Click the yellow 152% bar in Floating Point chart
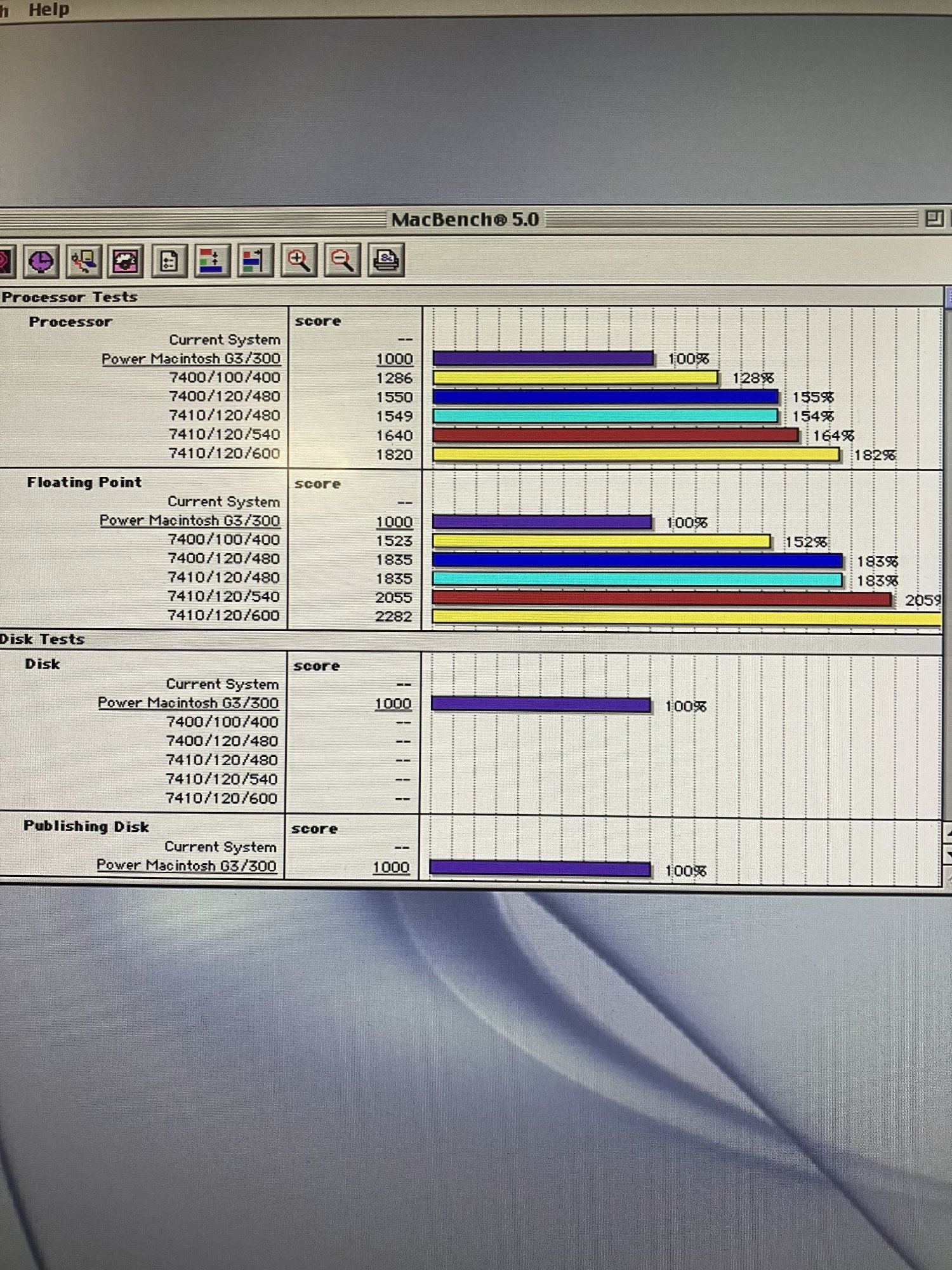This screenshot has height=1270, width=952. click(602, 541)
